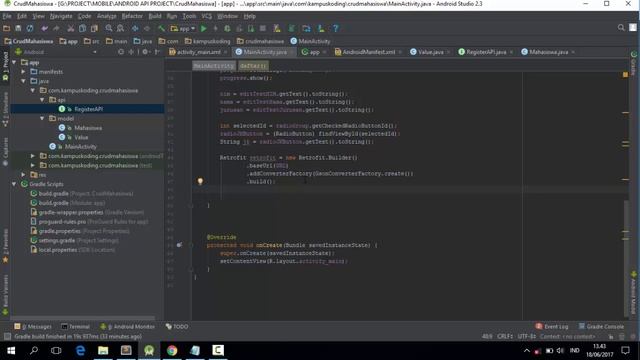
Task: Click the Copy icon in toolbar
Action: point(82,29)
